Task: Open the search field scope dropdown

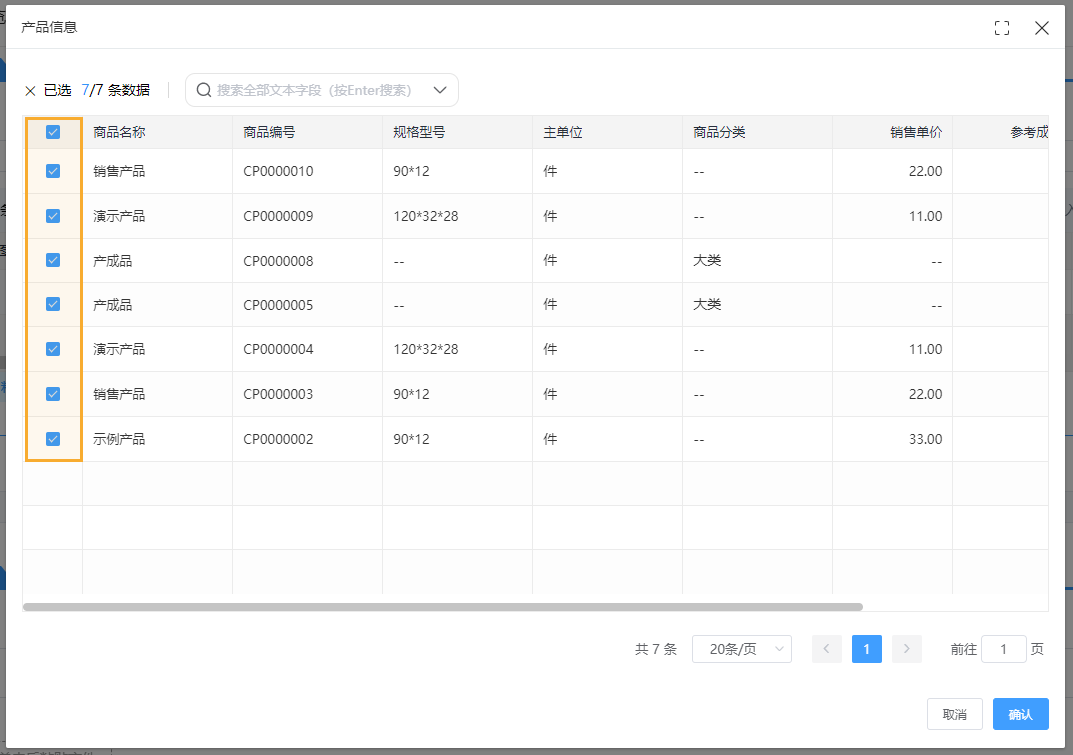Action: pos(440,90)
